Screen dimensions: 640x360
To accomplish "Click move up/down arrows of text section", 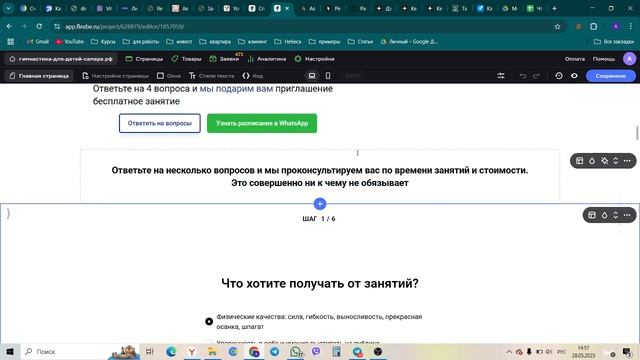I will pos(616,161).
